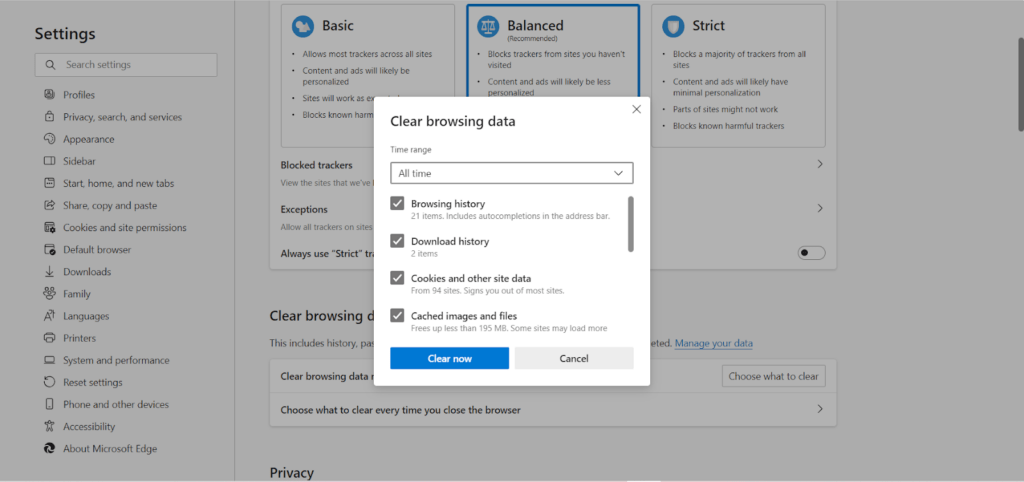Click the Languages icon in sidebar
1024x482 pixels.
(x=49, y=316)
